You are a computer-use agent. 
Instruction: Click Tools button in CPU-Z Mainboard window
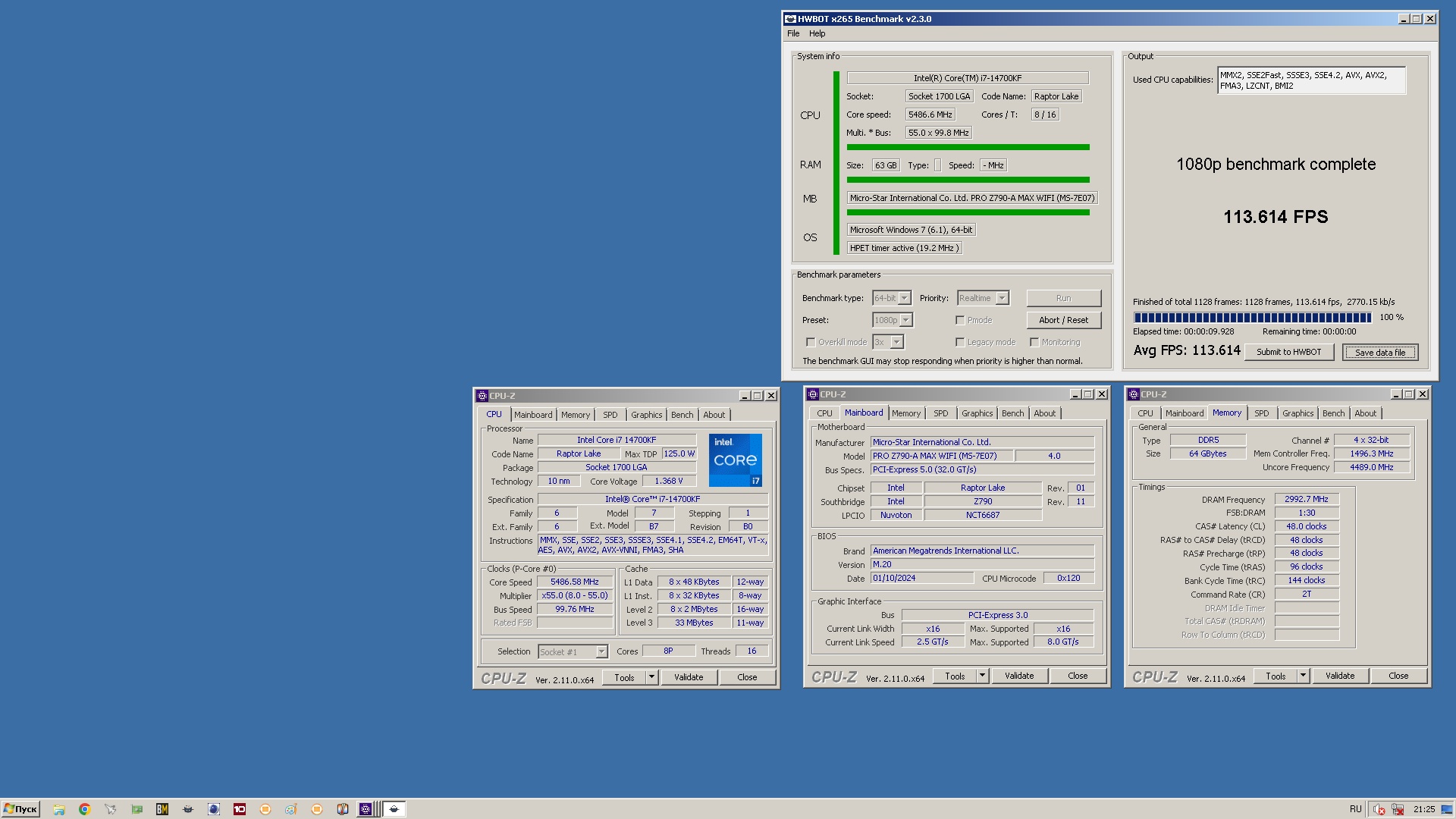955,676
